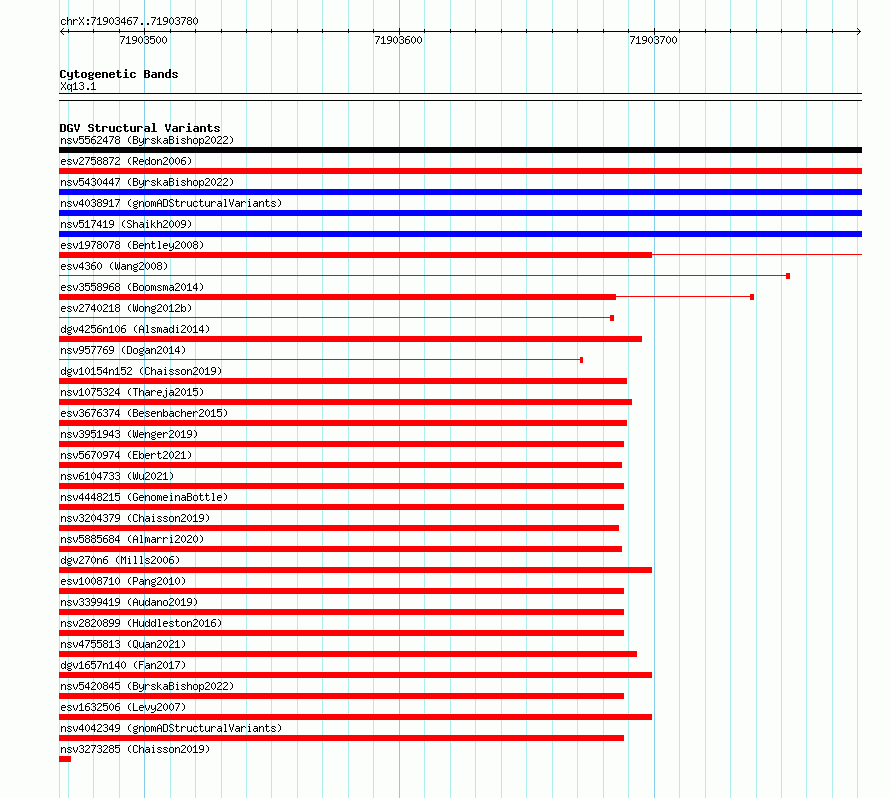Screen dimensions: 890x798
Task: Click the end marker of esv2740218 line
Action: point(612,318)
